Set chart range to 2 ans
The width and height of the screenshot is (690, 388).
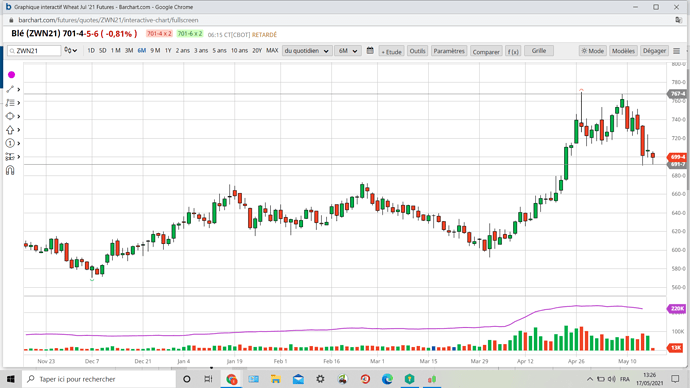point(183,51)
